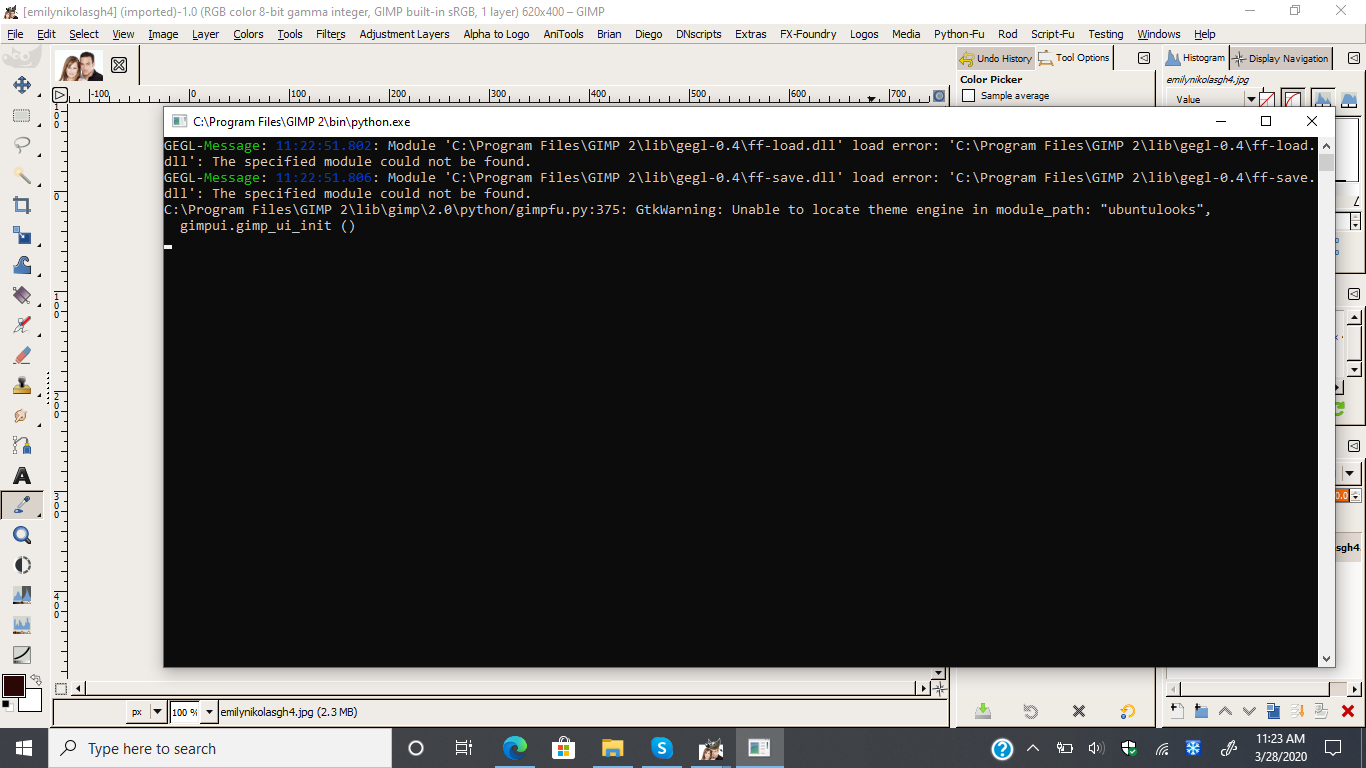Select the Paths tool
Viewport: 1366px width, 768px height.
coord(21,445)
